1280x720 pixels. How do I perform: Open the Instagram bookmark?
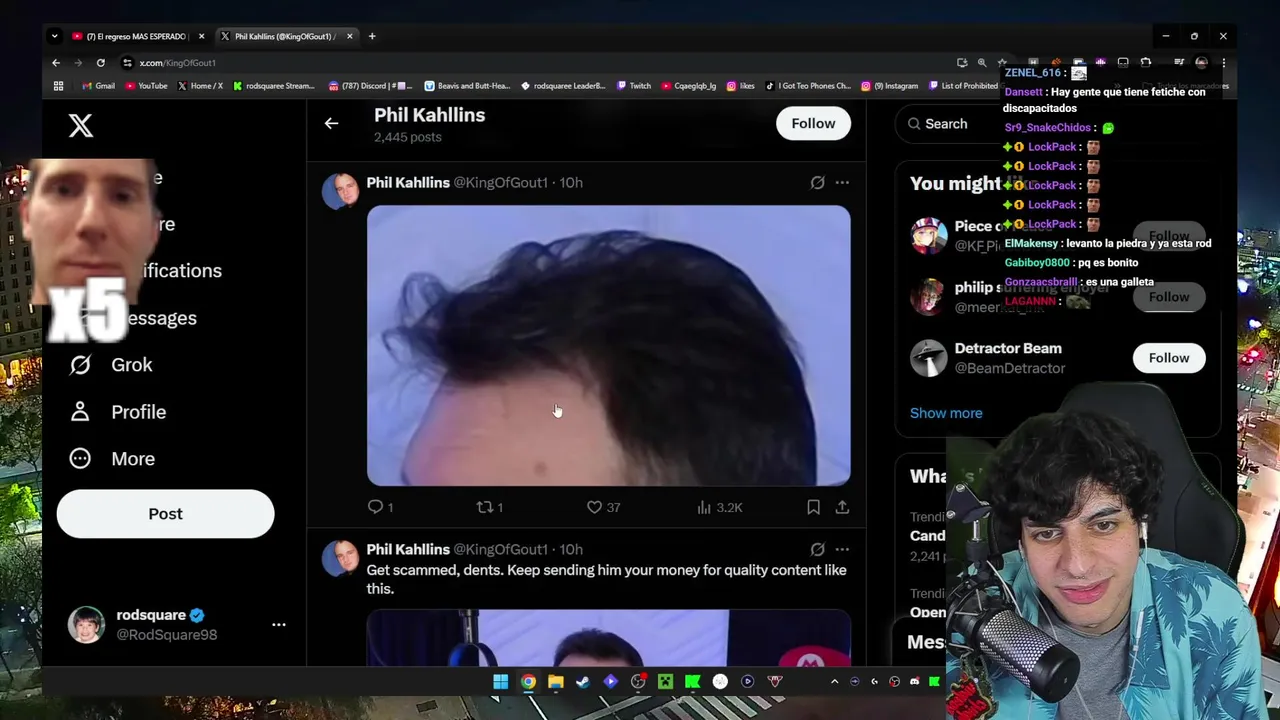889,86
